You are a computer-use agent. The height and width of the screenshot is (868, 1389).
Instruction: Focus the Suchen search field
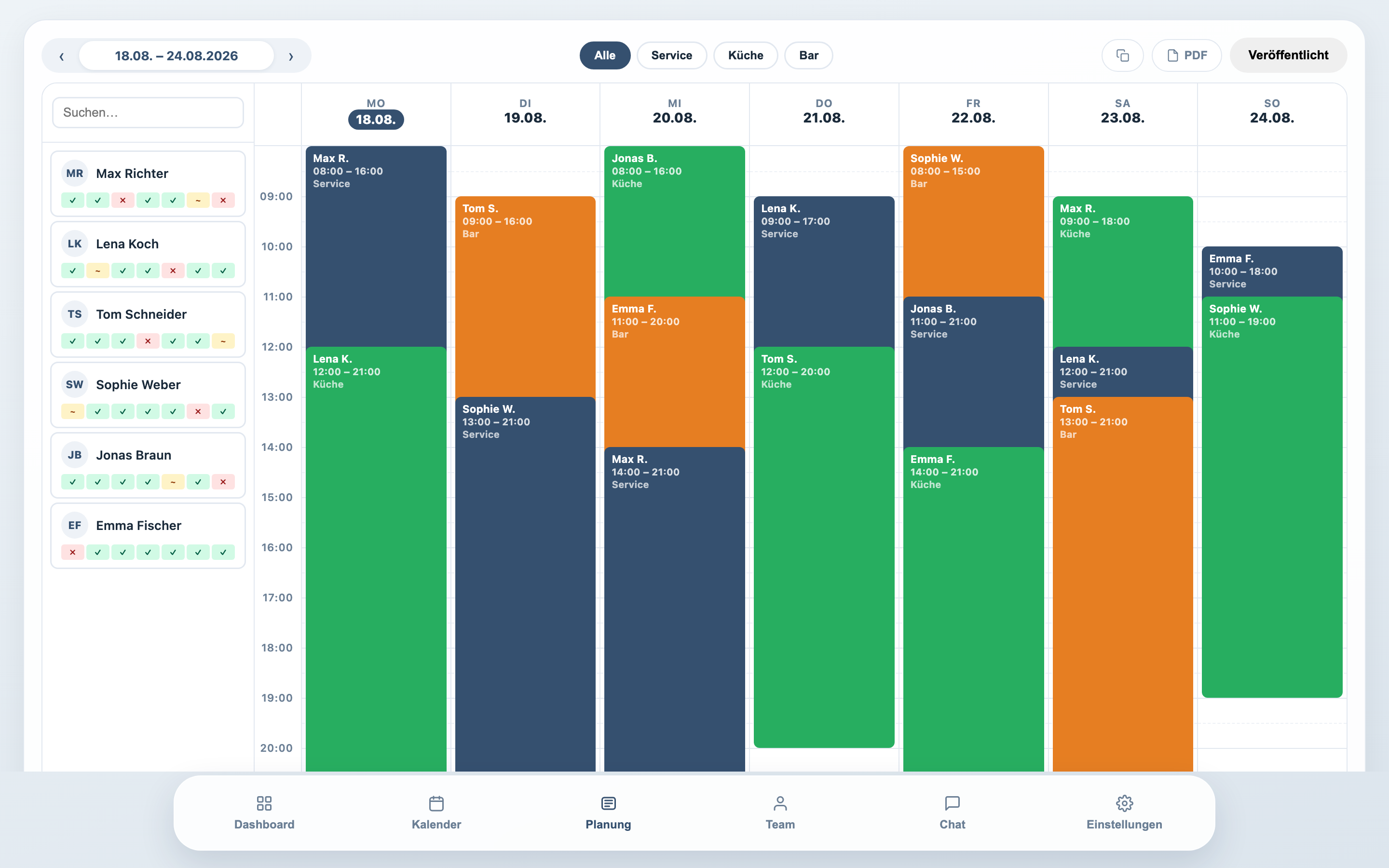click(148, 112)
